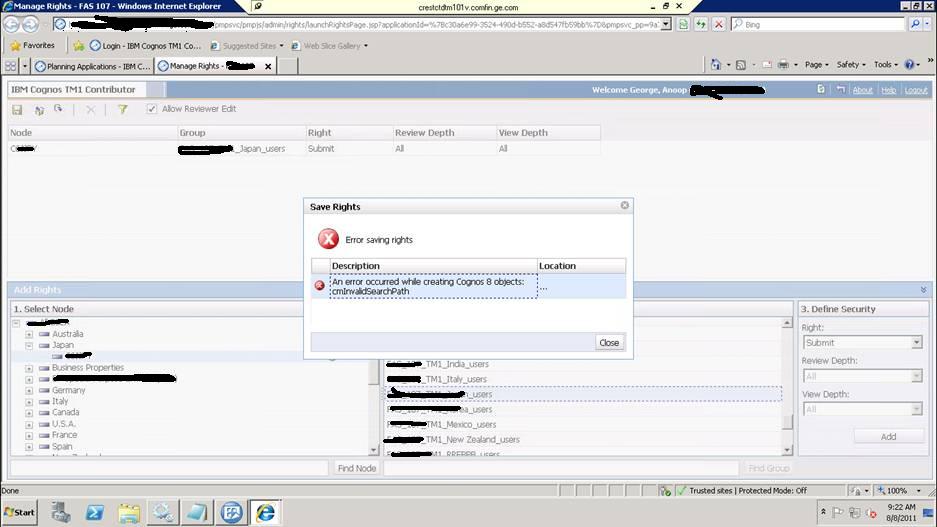The width and height of the screenshot is (937, 527).
Task: Close the Manage Rights browser tab
Action: (x=268, y=66)
